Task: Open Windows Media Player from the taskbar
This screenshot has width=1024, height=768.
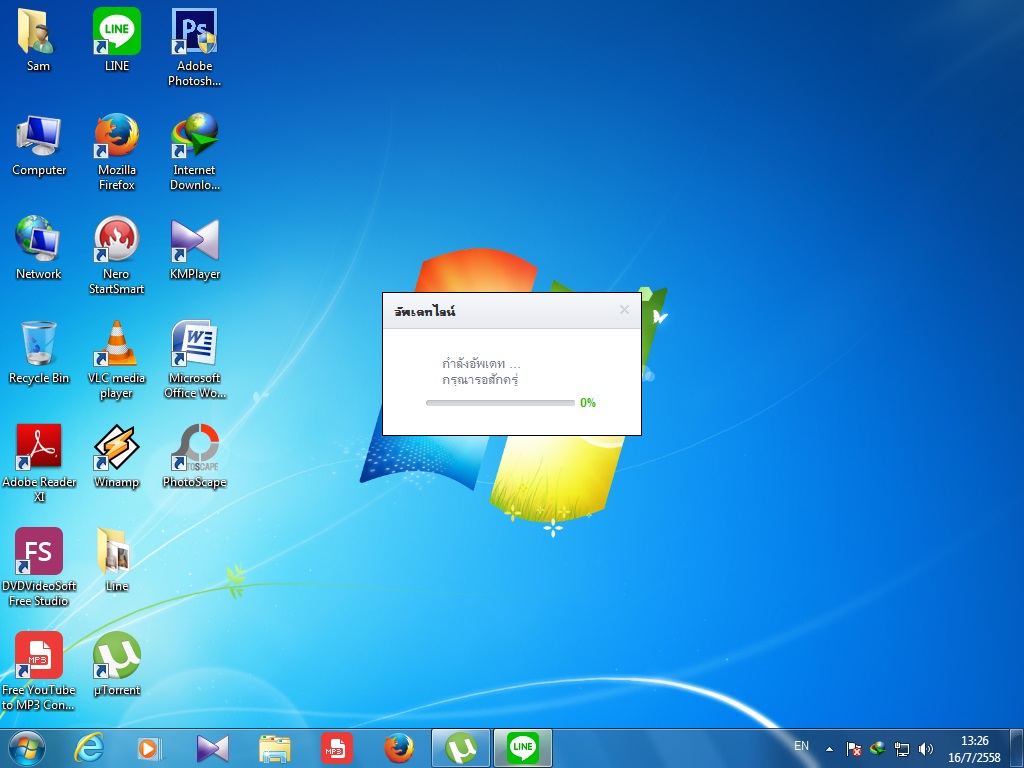Action: (150, 748)
